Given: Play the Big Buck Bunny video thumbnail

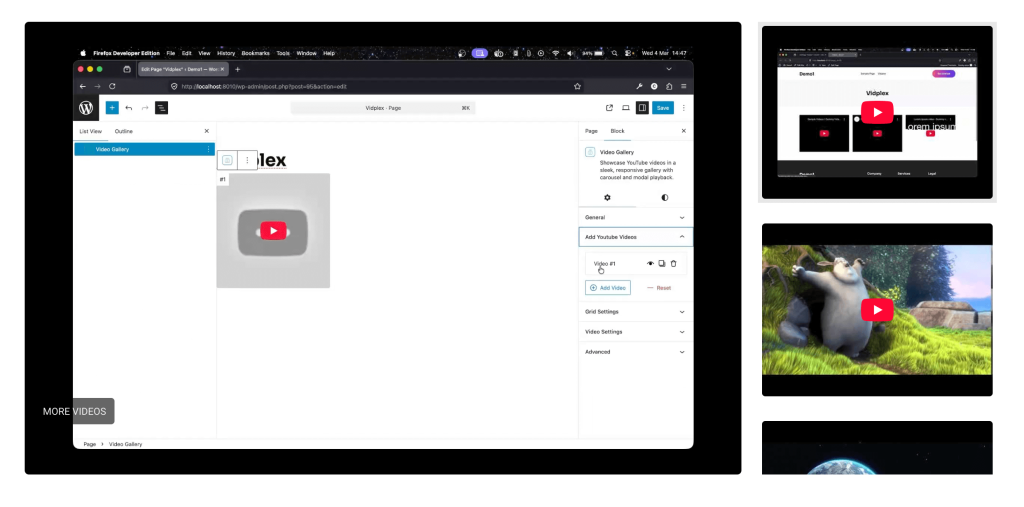Looking at the screenshot, I should (x=877, y=310).
